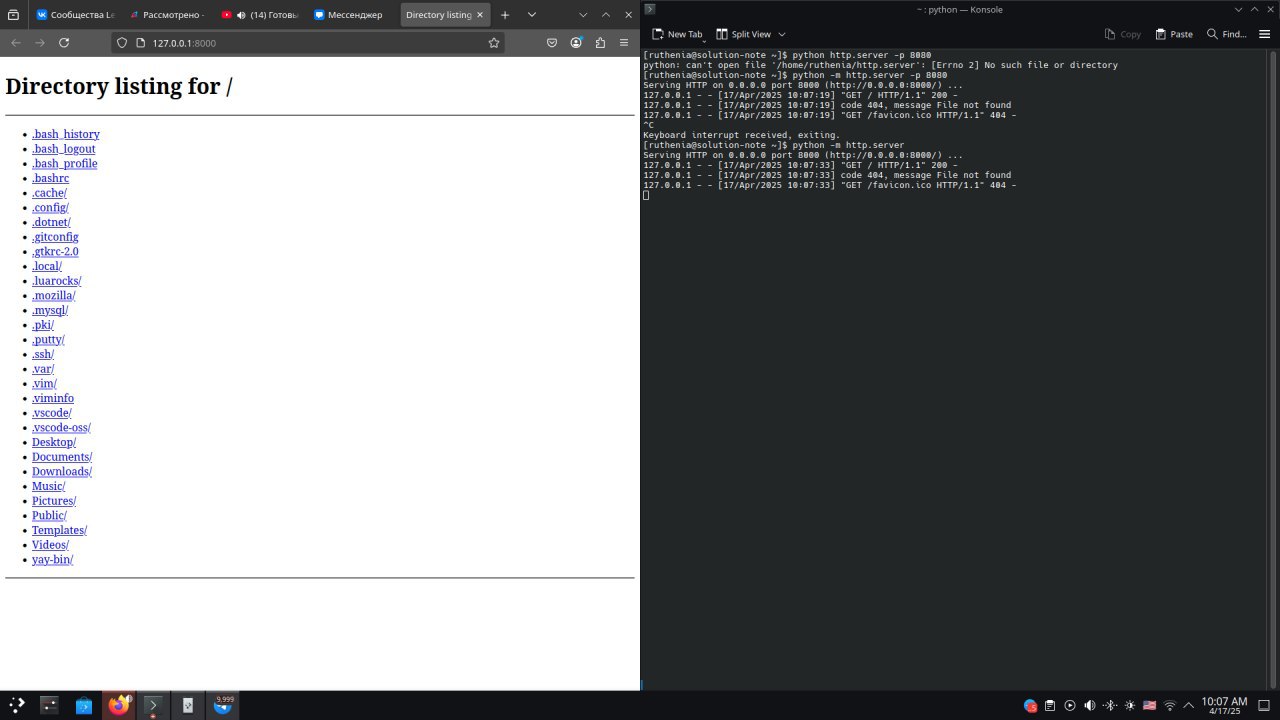Close the Directory listing tab

pyautogui.click(x=480, y=15)
